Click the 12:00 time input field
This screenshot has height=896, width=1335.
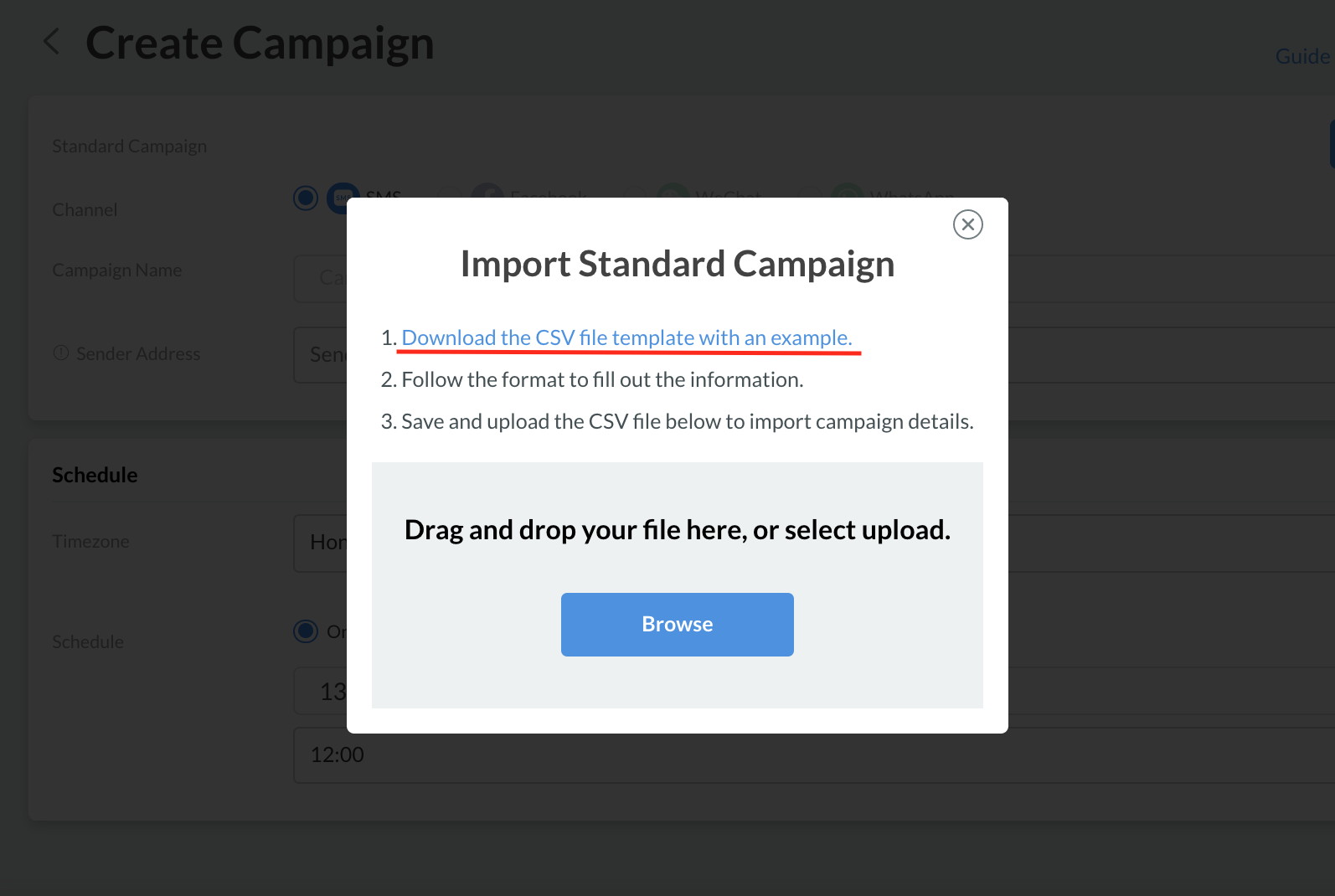point(814,755)
